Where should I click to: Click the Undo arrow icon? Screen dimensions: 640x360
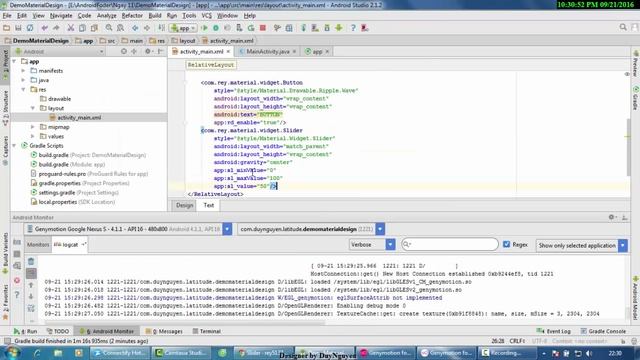[x=44, y=28]
